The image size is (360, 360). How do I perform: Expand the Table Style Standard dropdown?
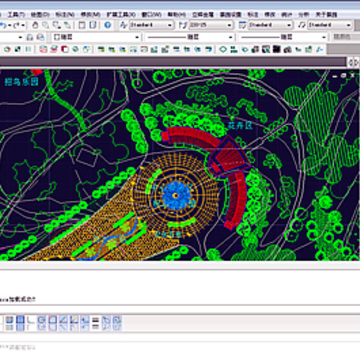(x=289, y=25)
